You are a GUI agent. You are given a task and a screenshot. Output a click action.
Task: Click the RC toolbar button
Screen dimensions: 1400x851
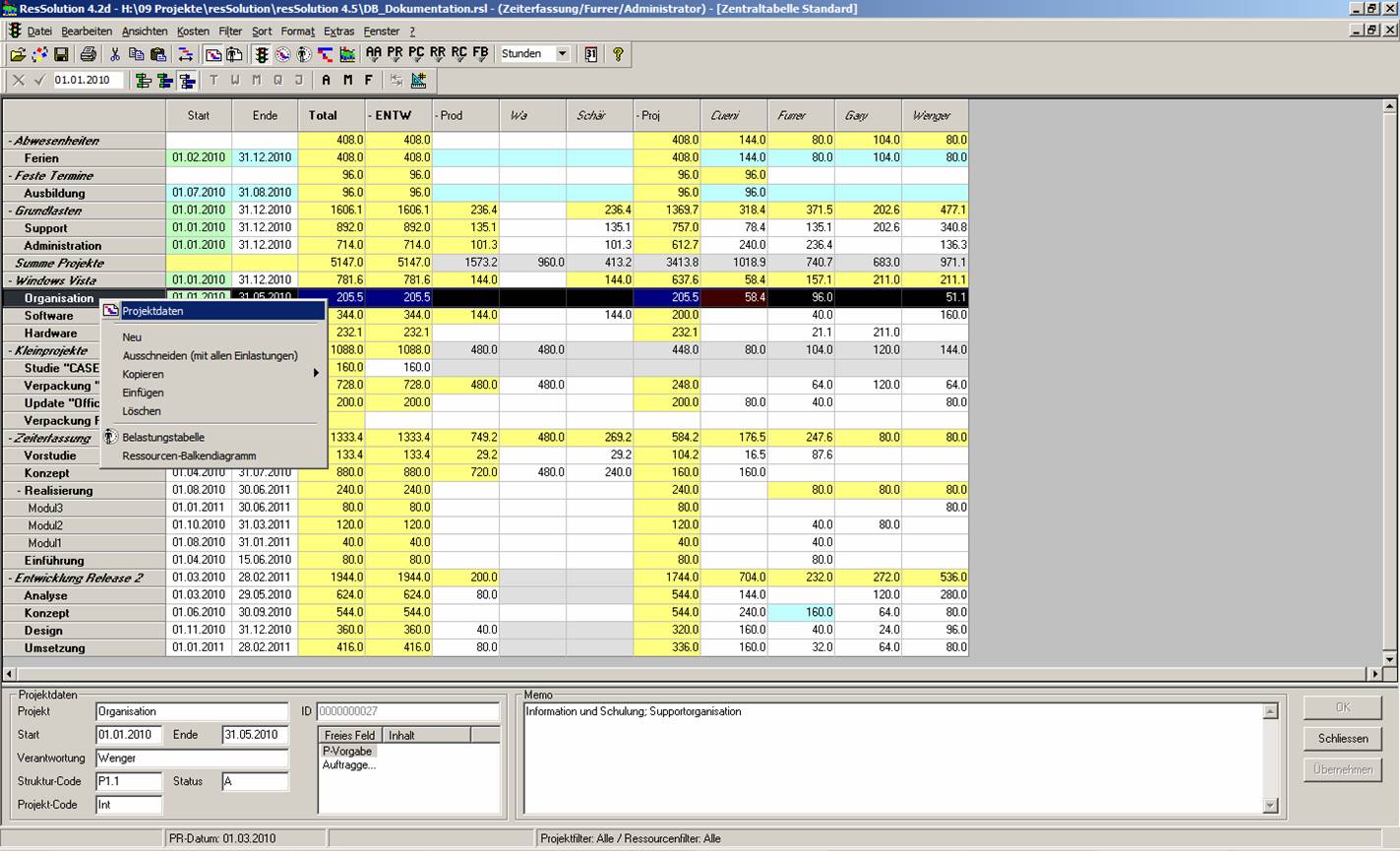coord(459,54)
